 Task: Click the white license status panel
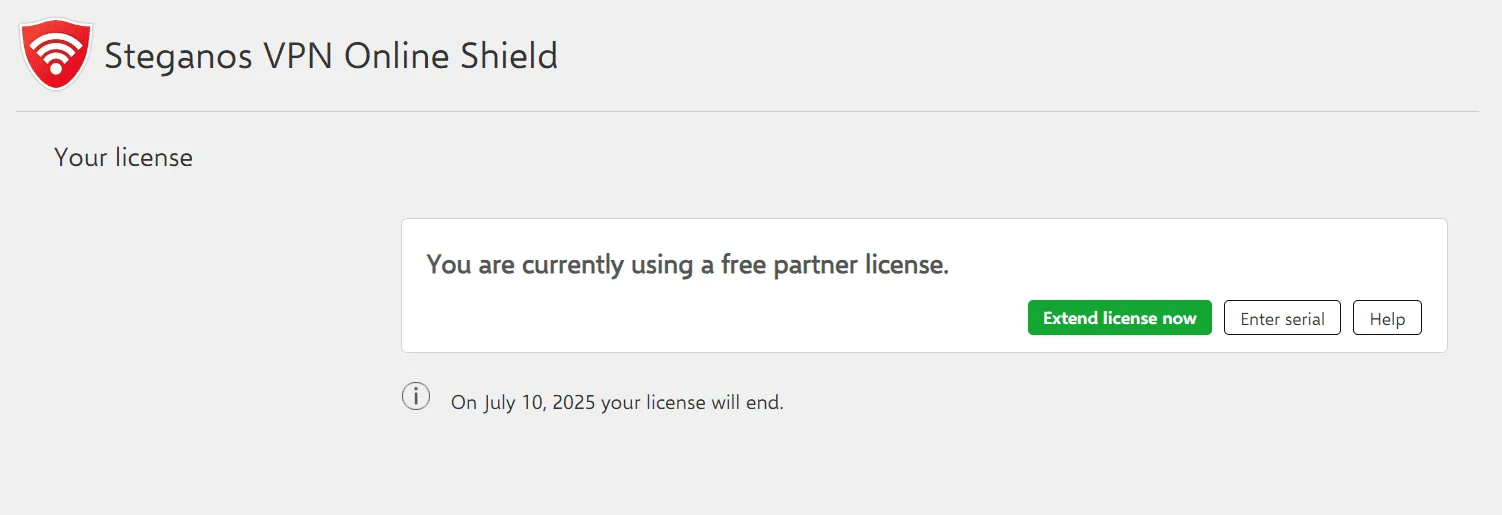click(924, 285)
